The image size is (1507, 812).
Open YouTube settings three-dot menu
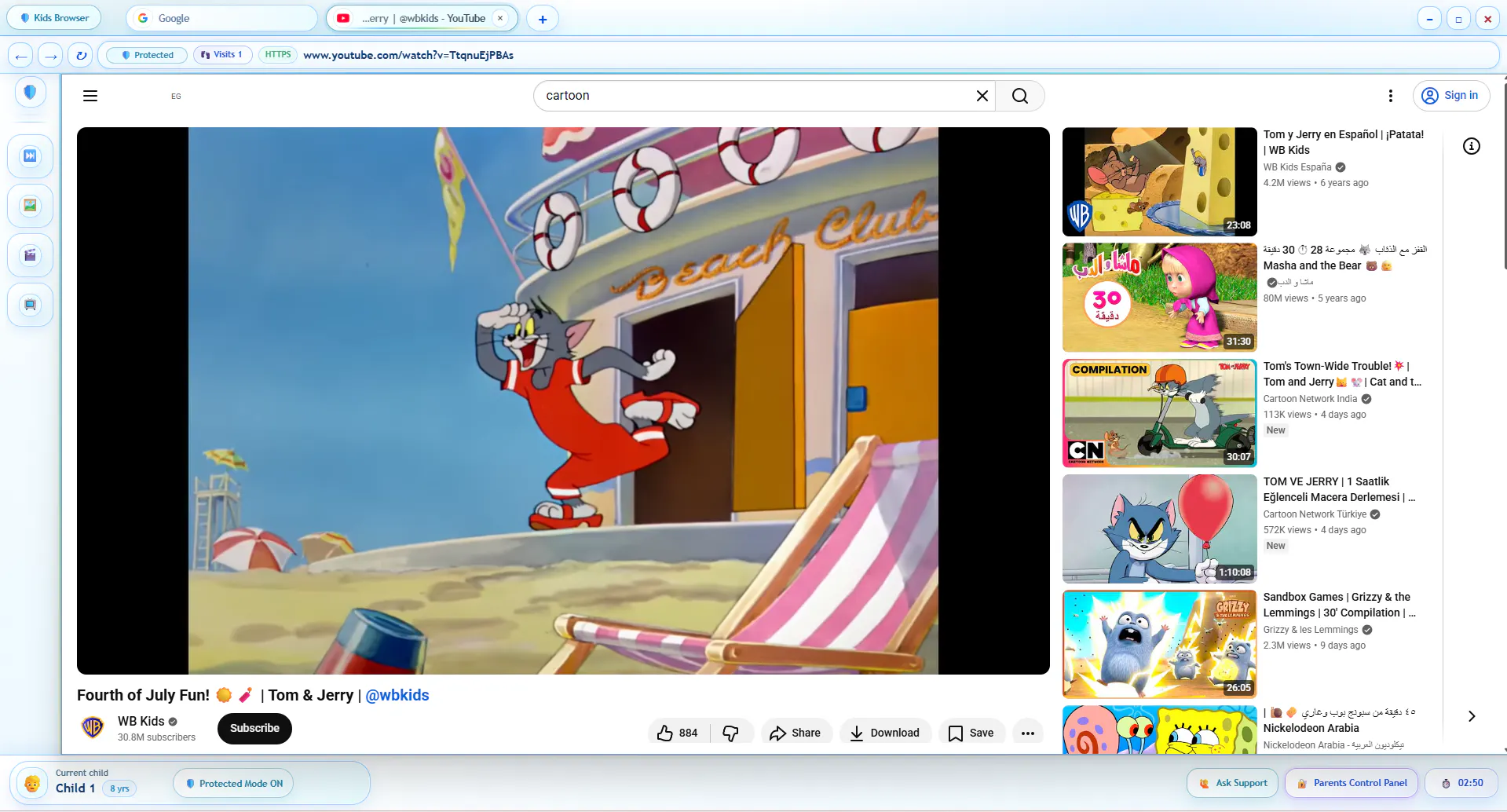(x=1390, y=96)
